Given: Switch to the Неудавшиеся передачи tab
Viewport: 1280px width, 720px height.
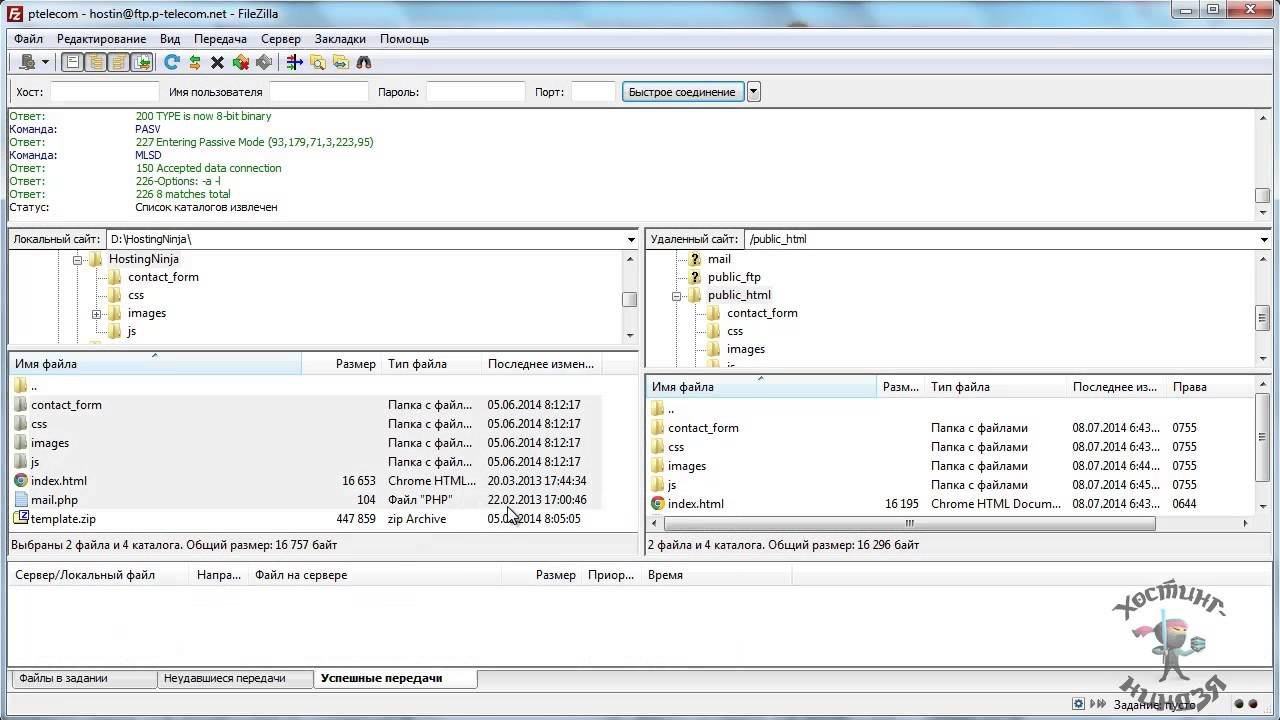Looking at the screenshot, I should coord(224,678).
